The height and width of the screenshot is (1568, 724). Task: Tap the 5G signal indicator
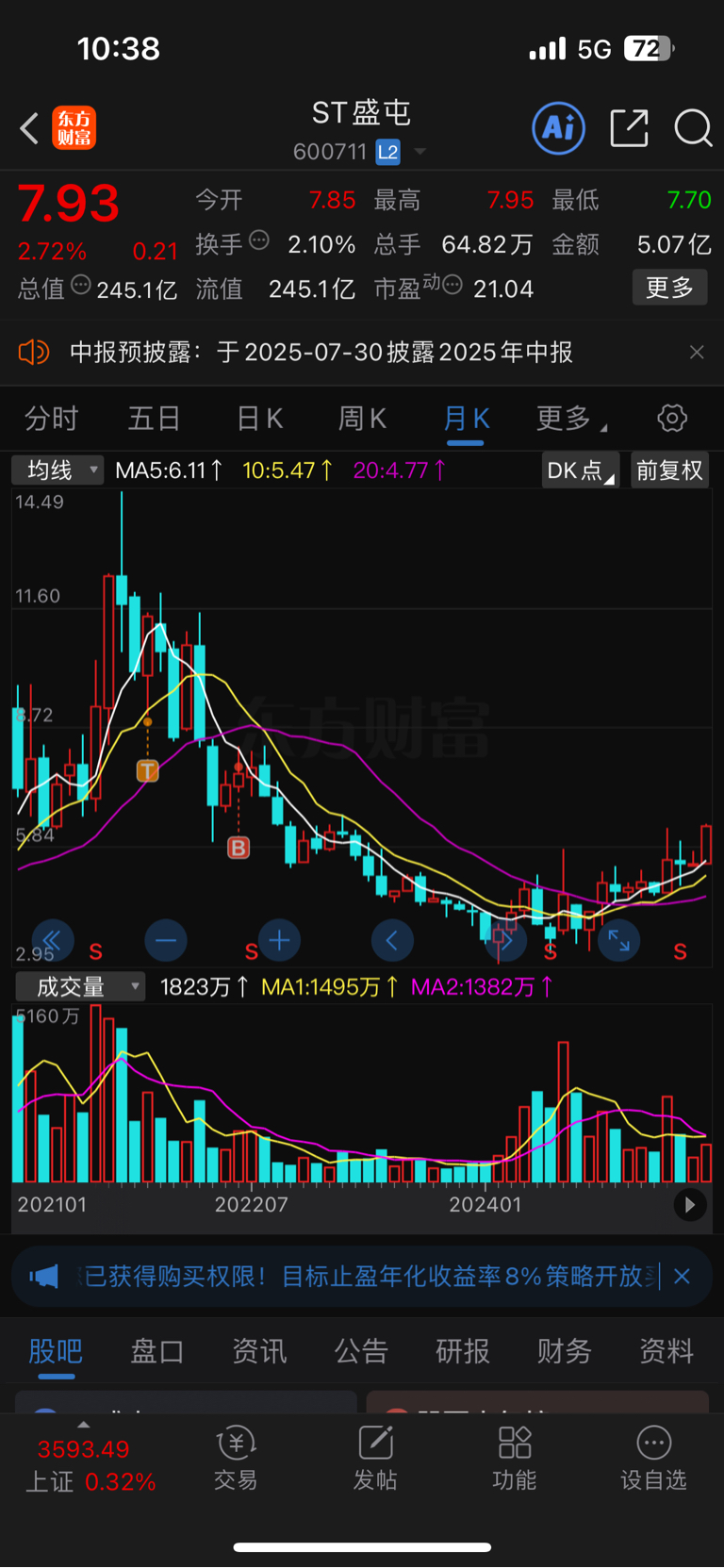pos(595,49)
